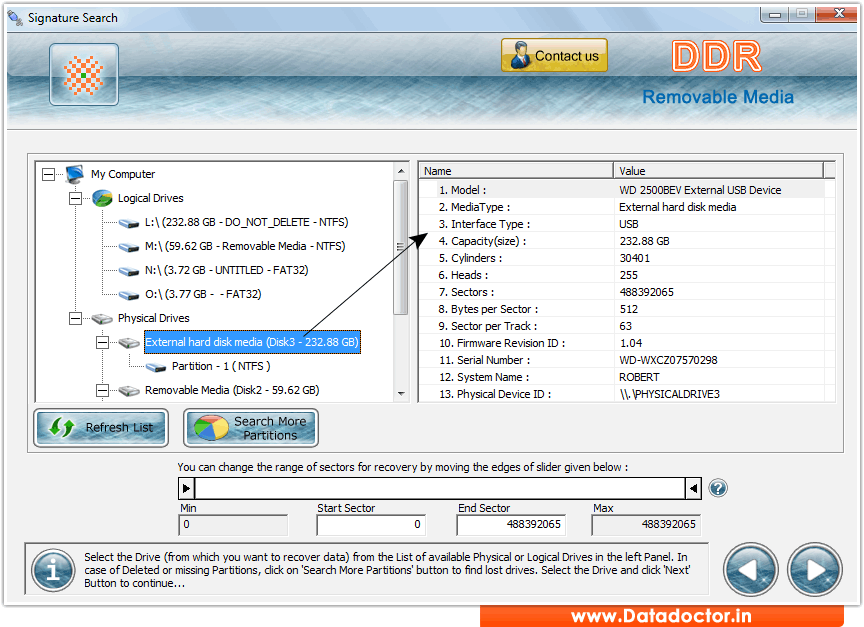Click the green refresh arrows icon
Screen dimensions: 864x627
(62, 427)
